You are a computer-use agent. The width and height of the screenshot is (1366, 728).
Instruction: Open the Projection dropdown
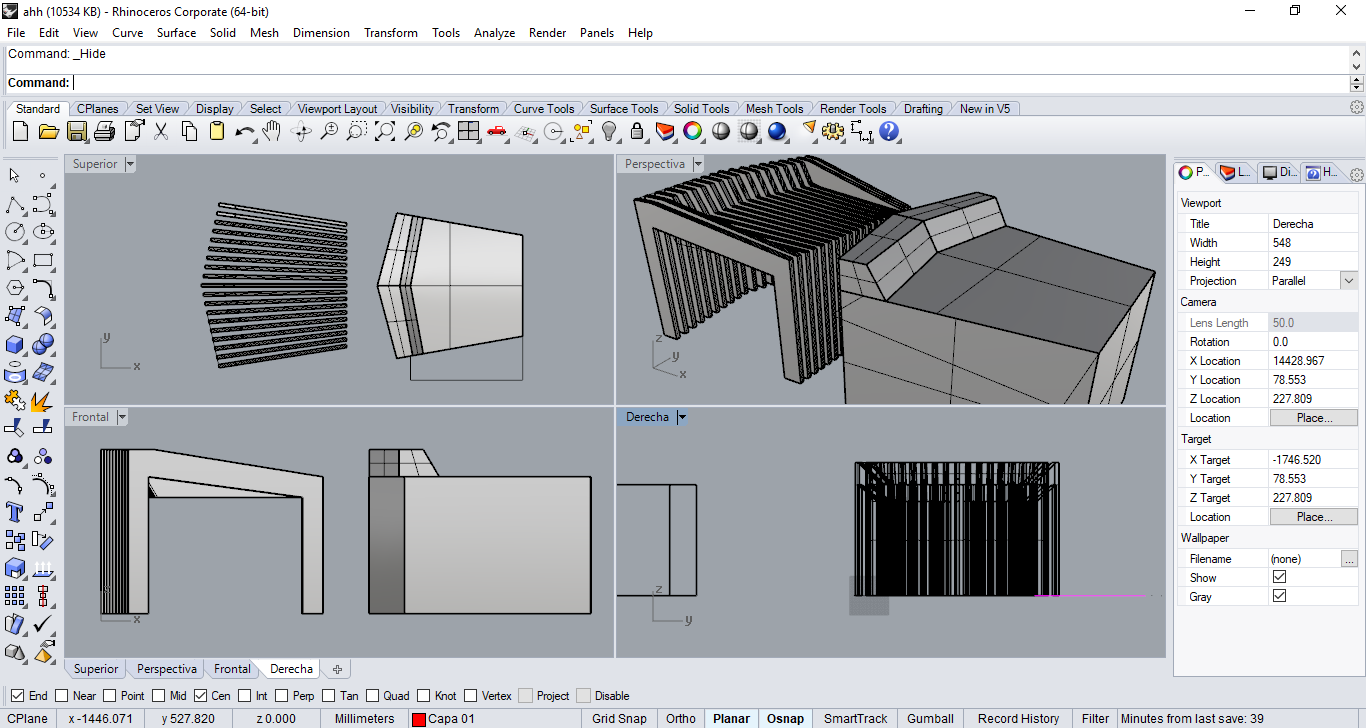coord(1348,281)
